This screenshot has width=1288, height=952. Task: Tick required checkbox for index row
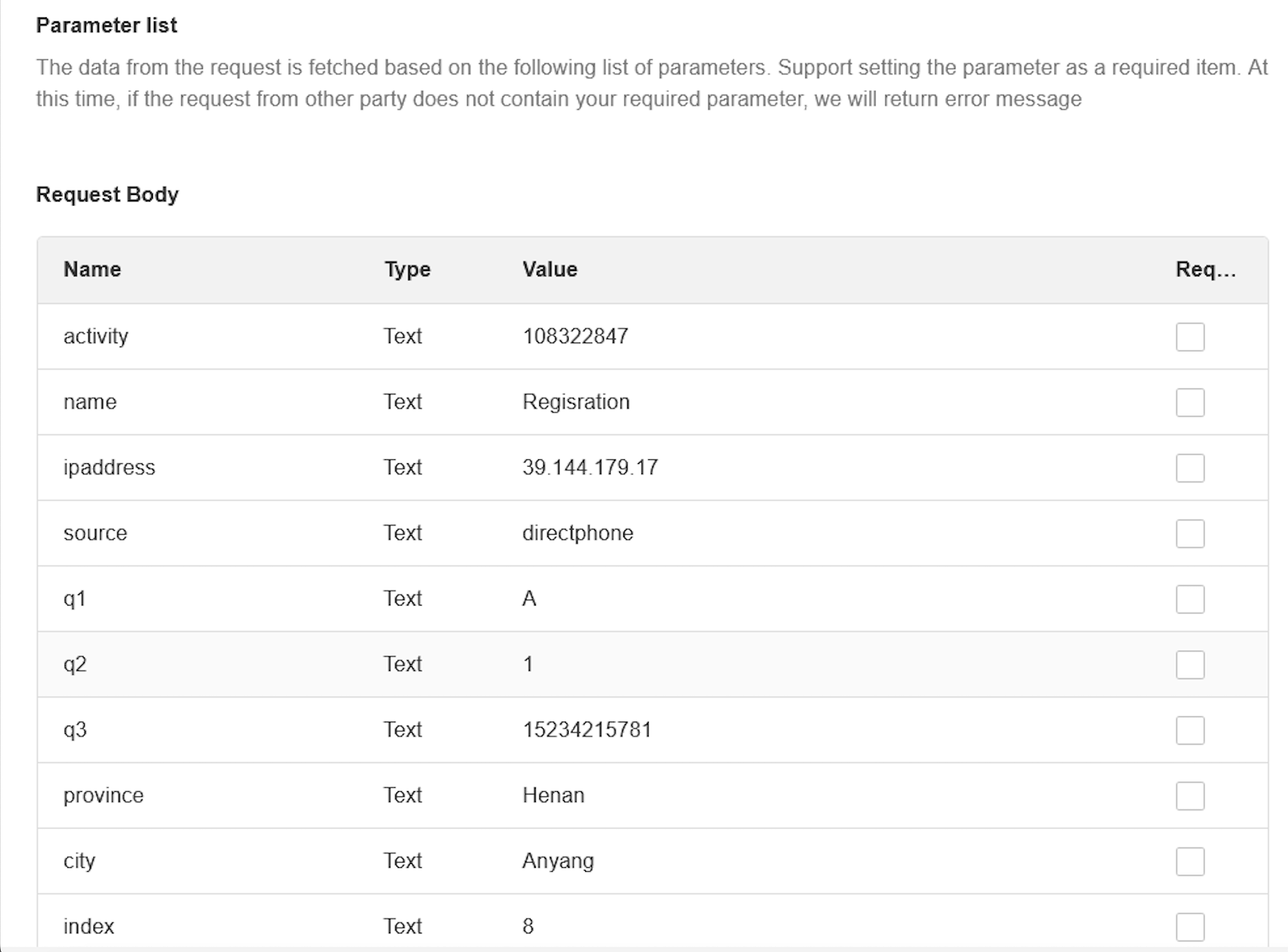[1190, 927]
